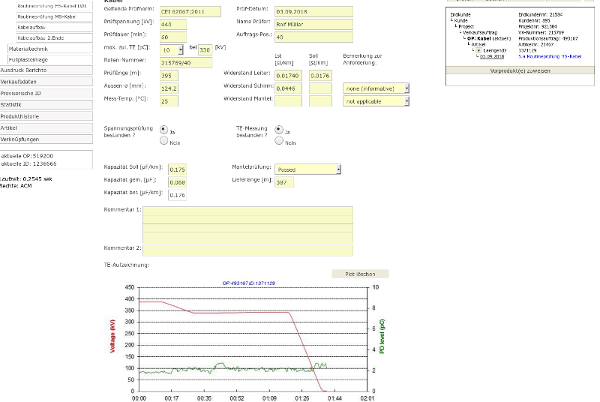600x402 pixels.
Task: Click the Kapazität ber. field
Action: (x=178, y=195)
